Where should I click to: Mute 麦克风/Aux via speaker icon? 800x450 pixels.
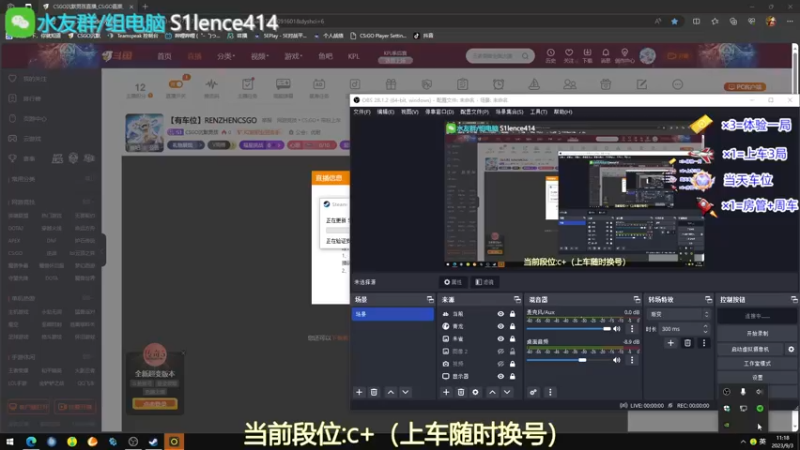[617, 329]
